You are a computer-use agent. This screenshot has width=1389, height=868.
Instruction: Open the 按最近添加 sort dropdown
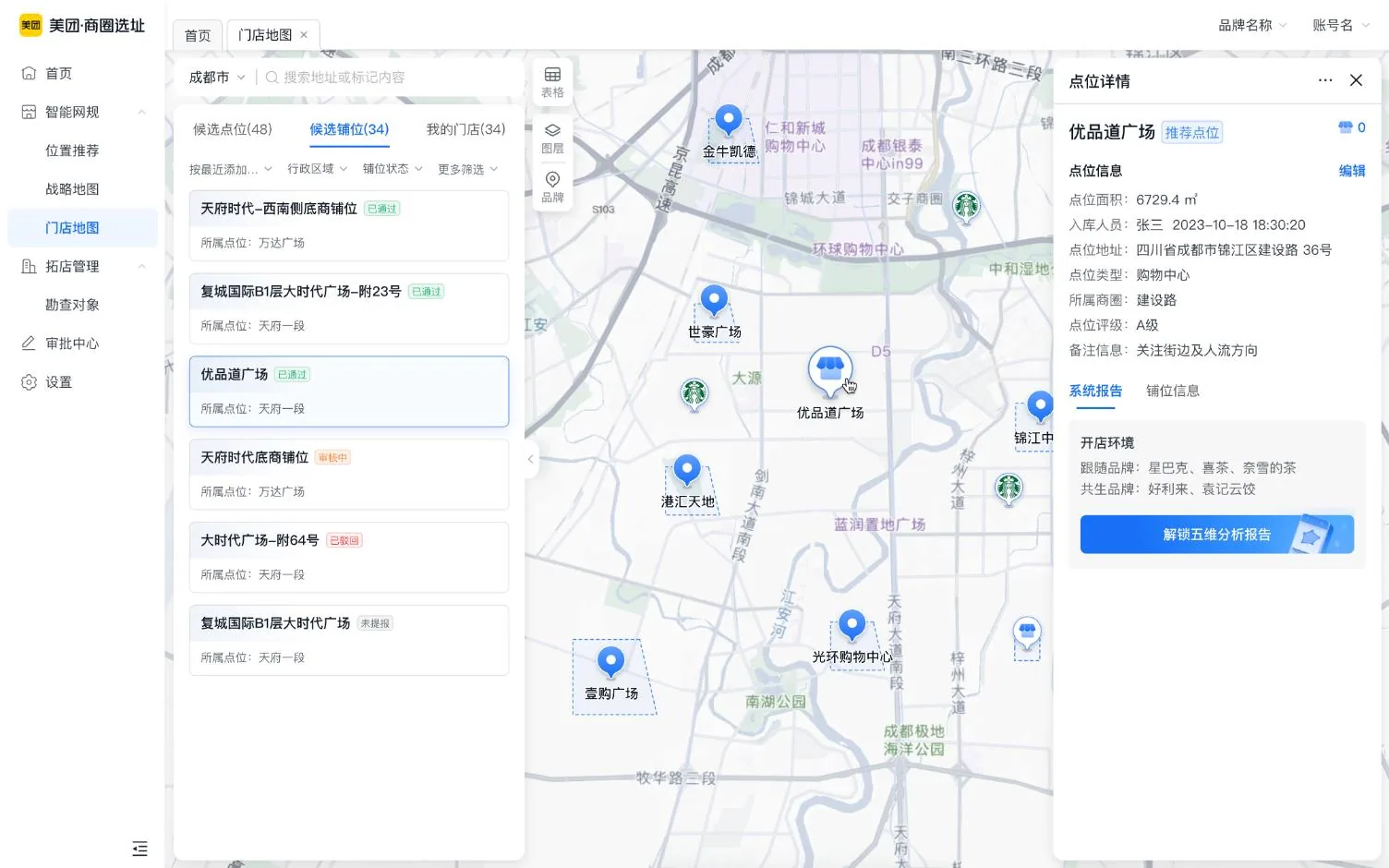pyautogui.click(x=231, y=170)
